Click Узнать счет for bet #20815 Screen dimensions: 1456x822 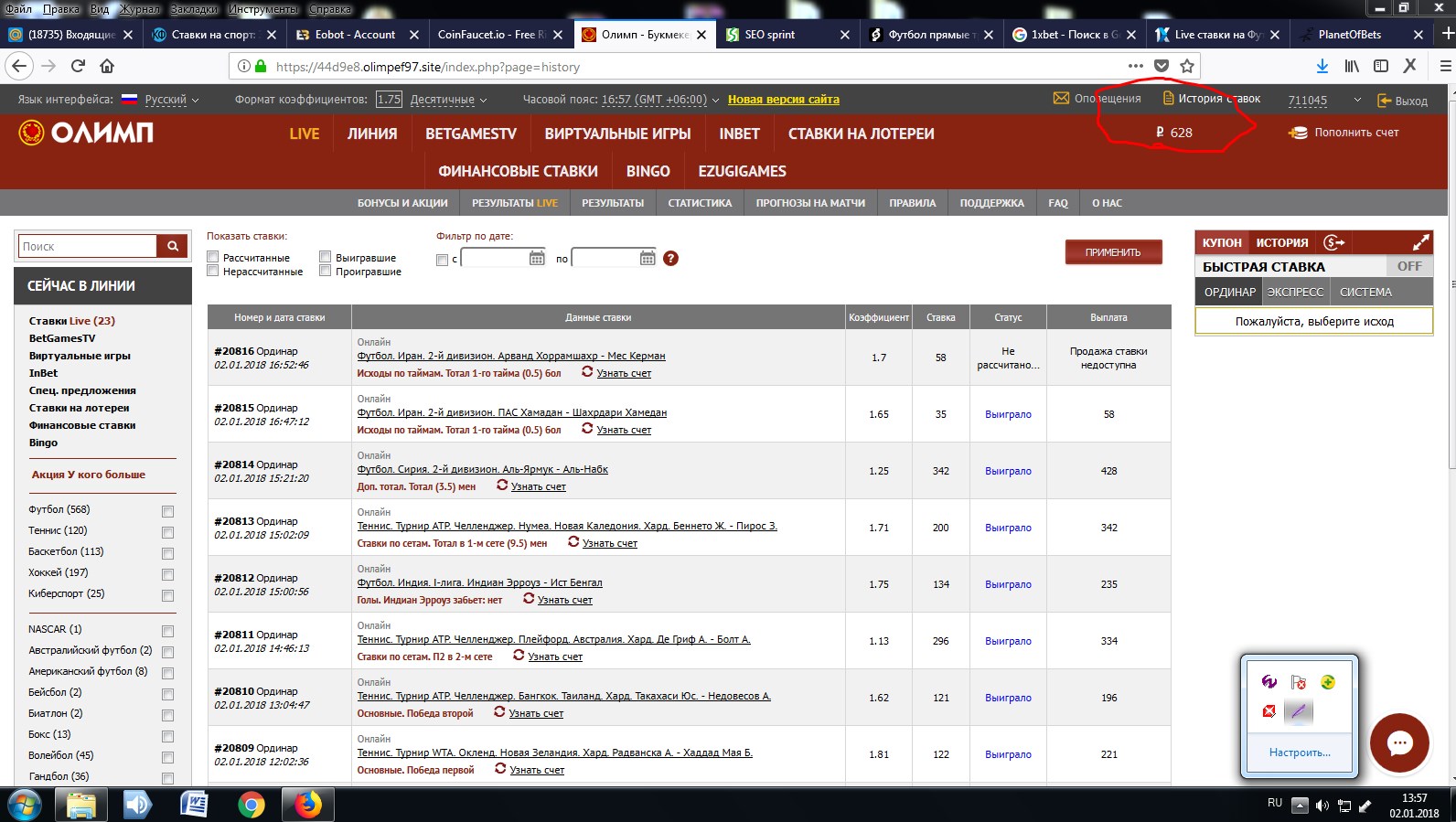(624, 430)
